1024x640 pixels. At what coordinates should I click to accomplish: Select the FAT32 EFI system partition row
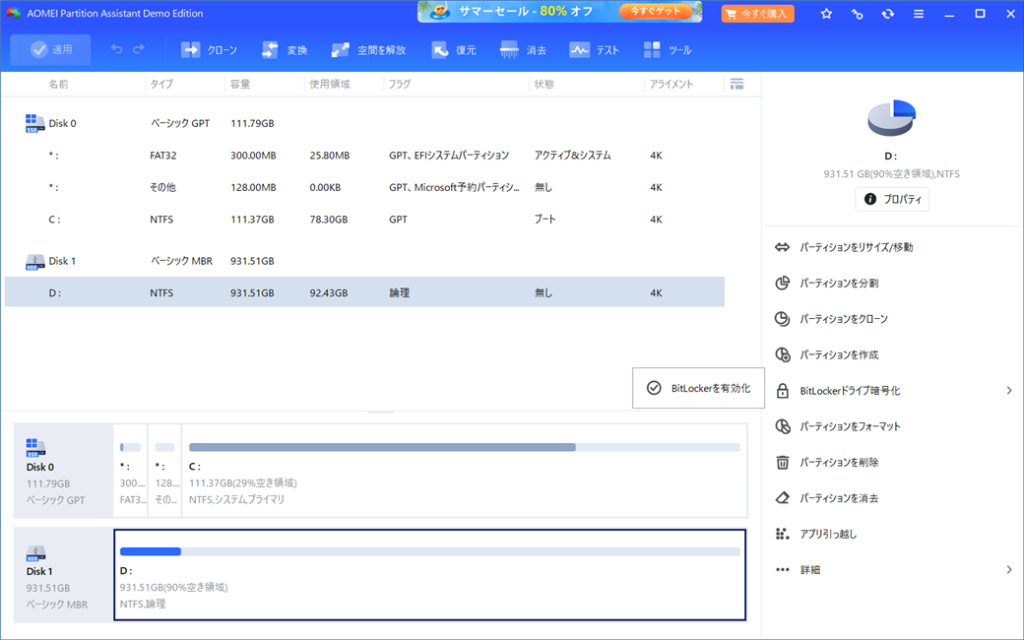point(364,155)
